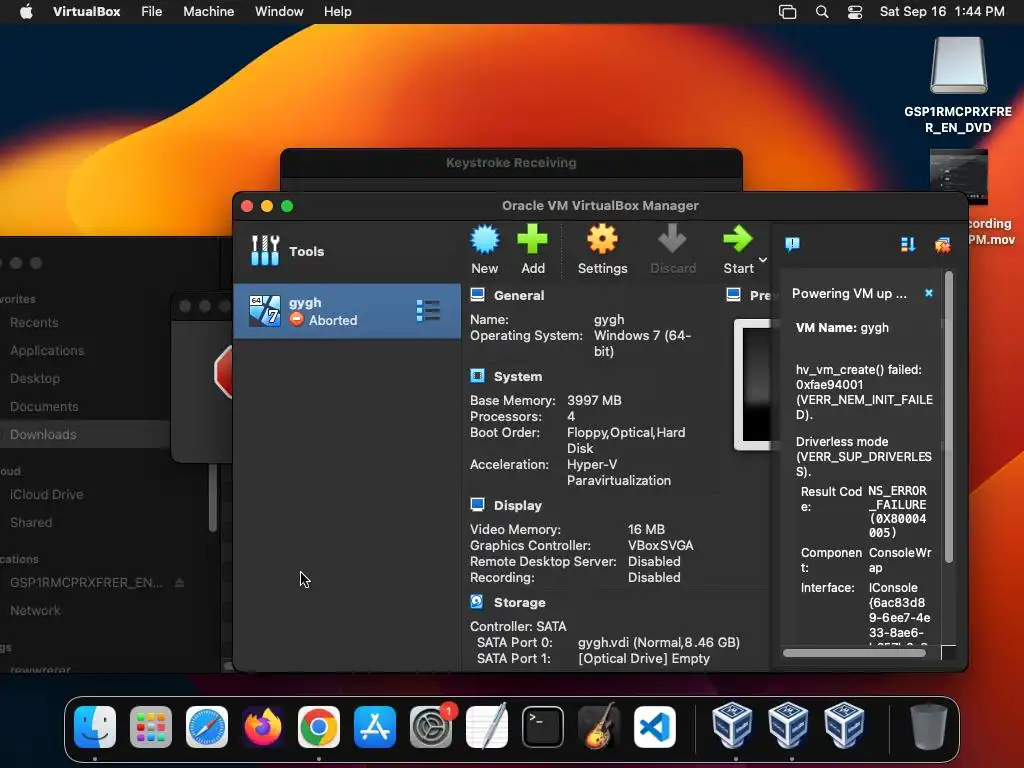
Task: Click the Stage Manager icon in menu bar
Action: coord(788,12)
